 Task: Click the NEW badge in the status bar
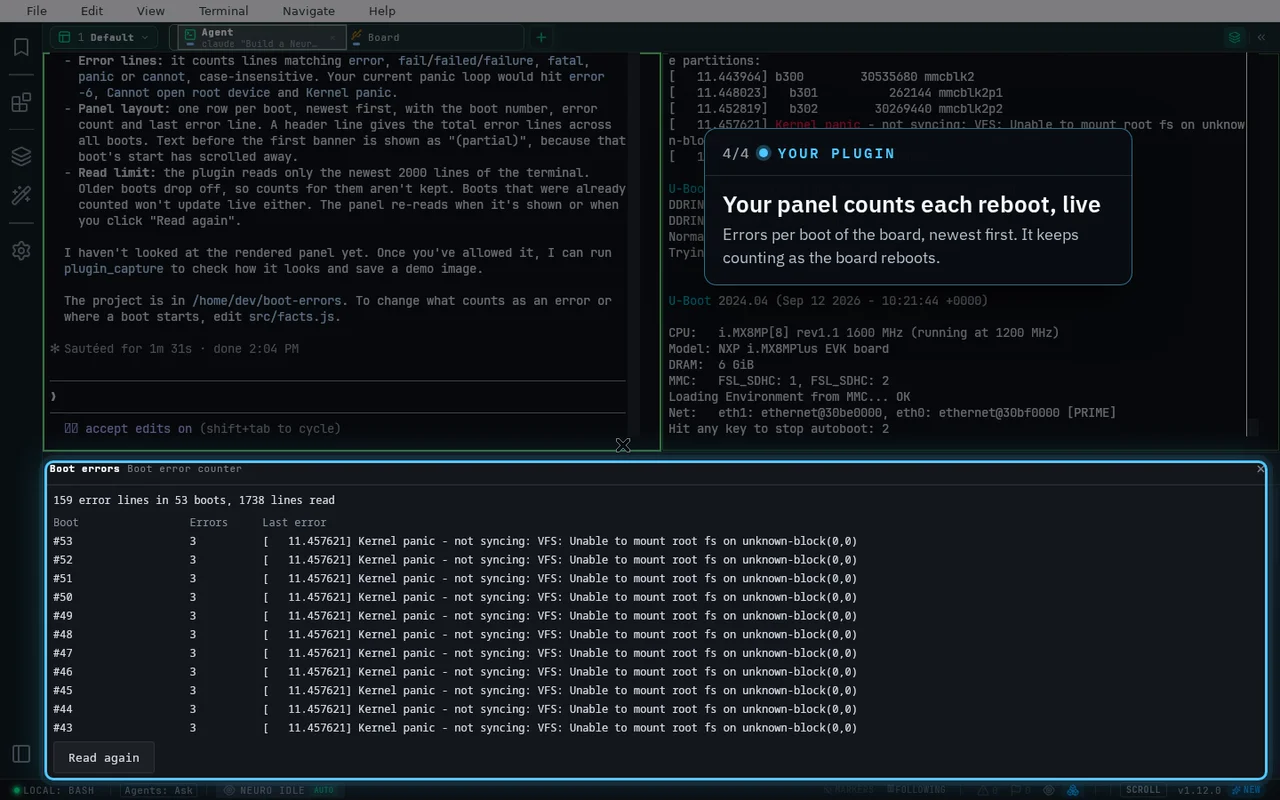[1247, 790]
